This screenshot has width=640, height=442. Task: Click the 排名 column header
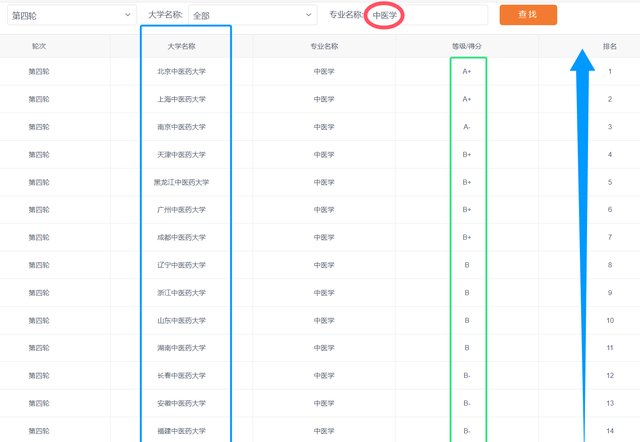coord(610,46)
